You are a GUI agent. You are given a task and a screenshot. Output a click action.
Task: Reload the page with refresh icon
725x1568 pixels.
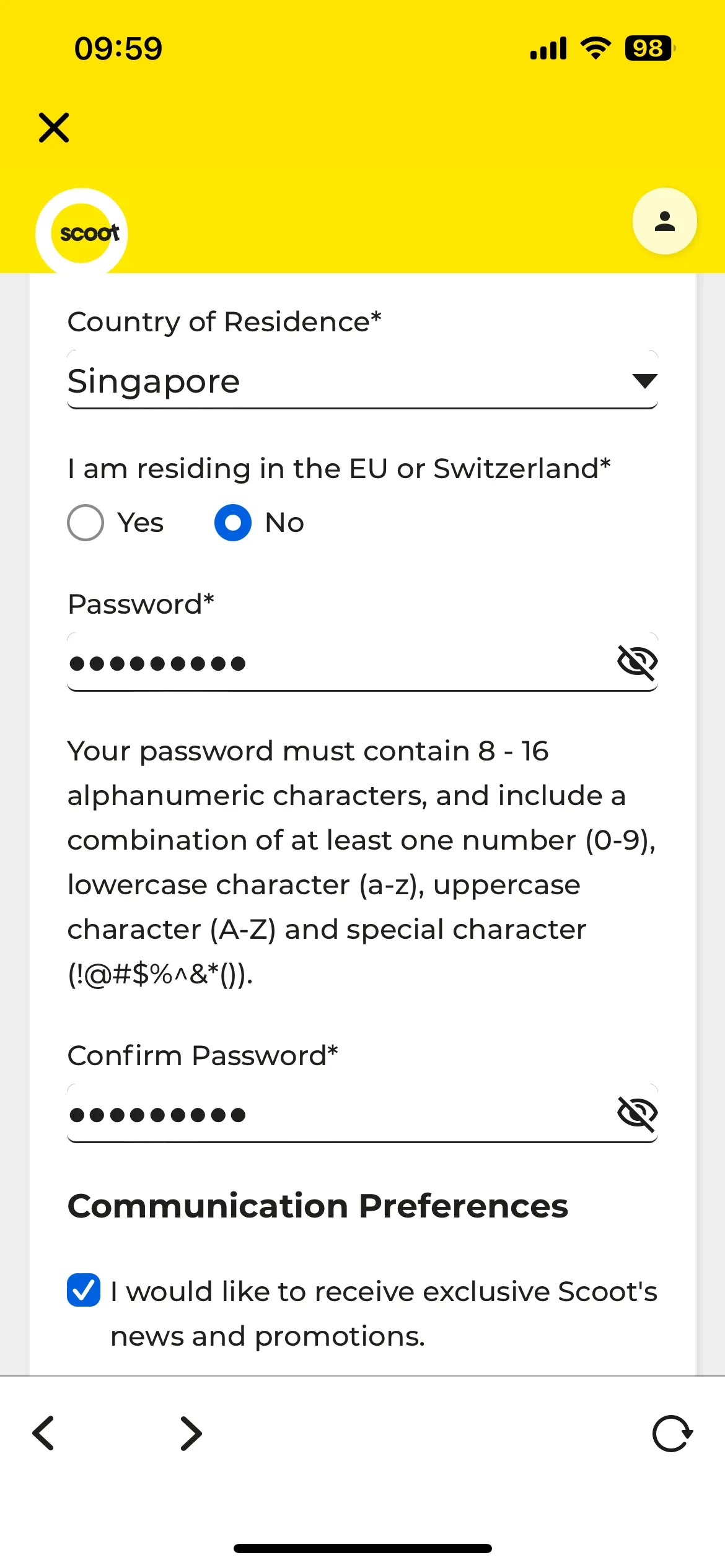point(672,1433)
